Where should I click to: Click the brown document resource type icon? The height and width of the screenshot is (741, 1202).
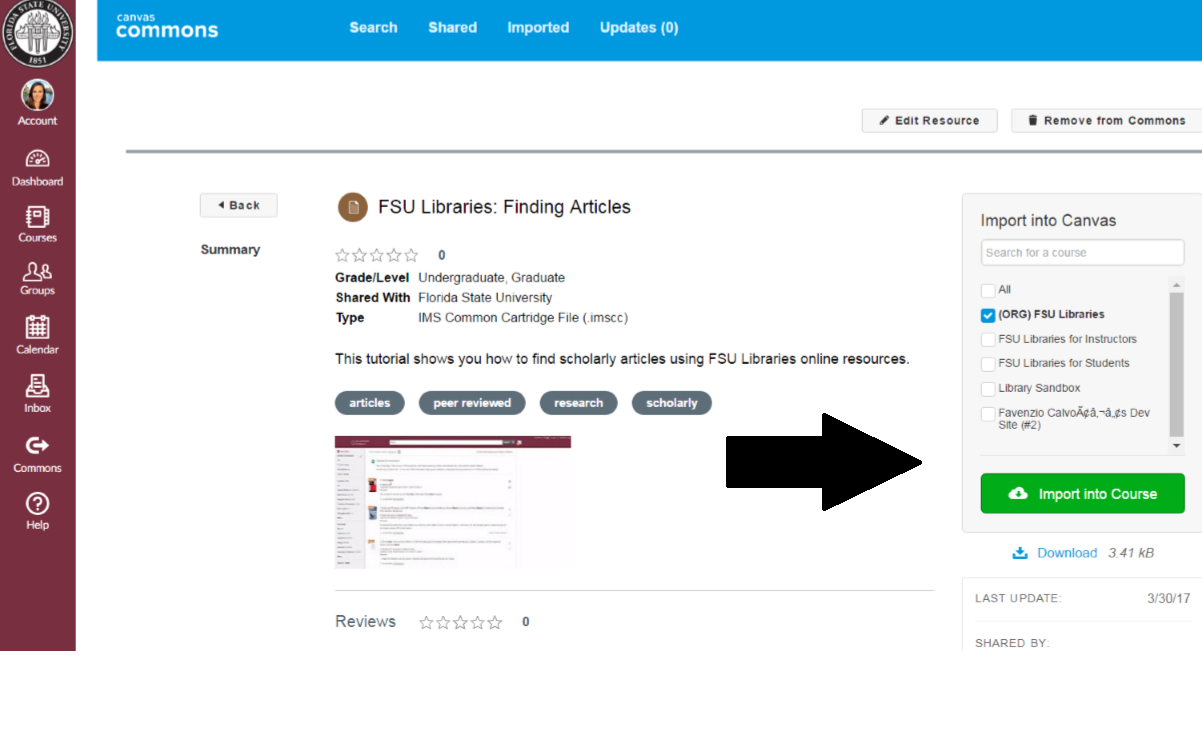click(353, 207)
